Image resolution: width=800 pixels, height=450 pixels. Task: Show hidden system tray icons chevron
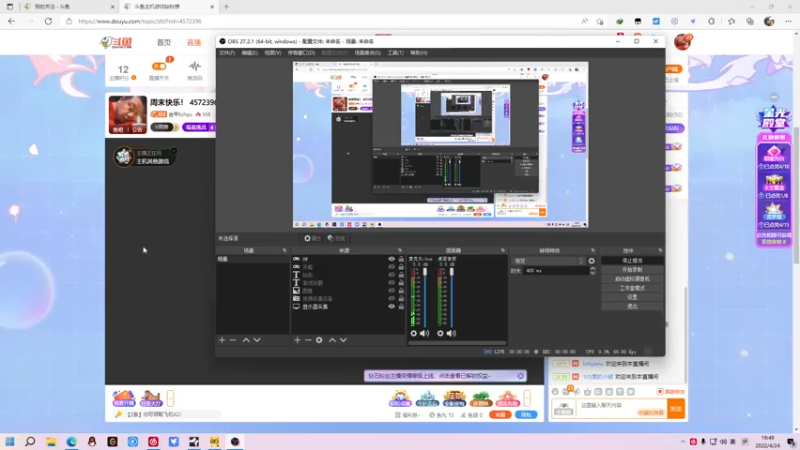point(683,442)
